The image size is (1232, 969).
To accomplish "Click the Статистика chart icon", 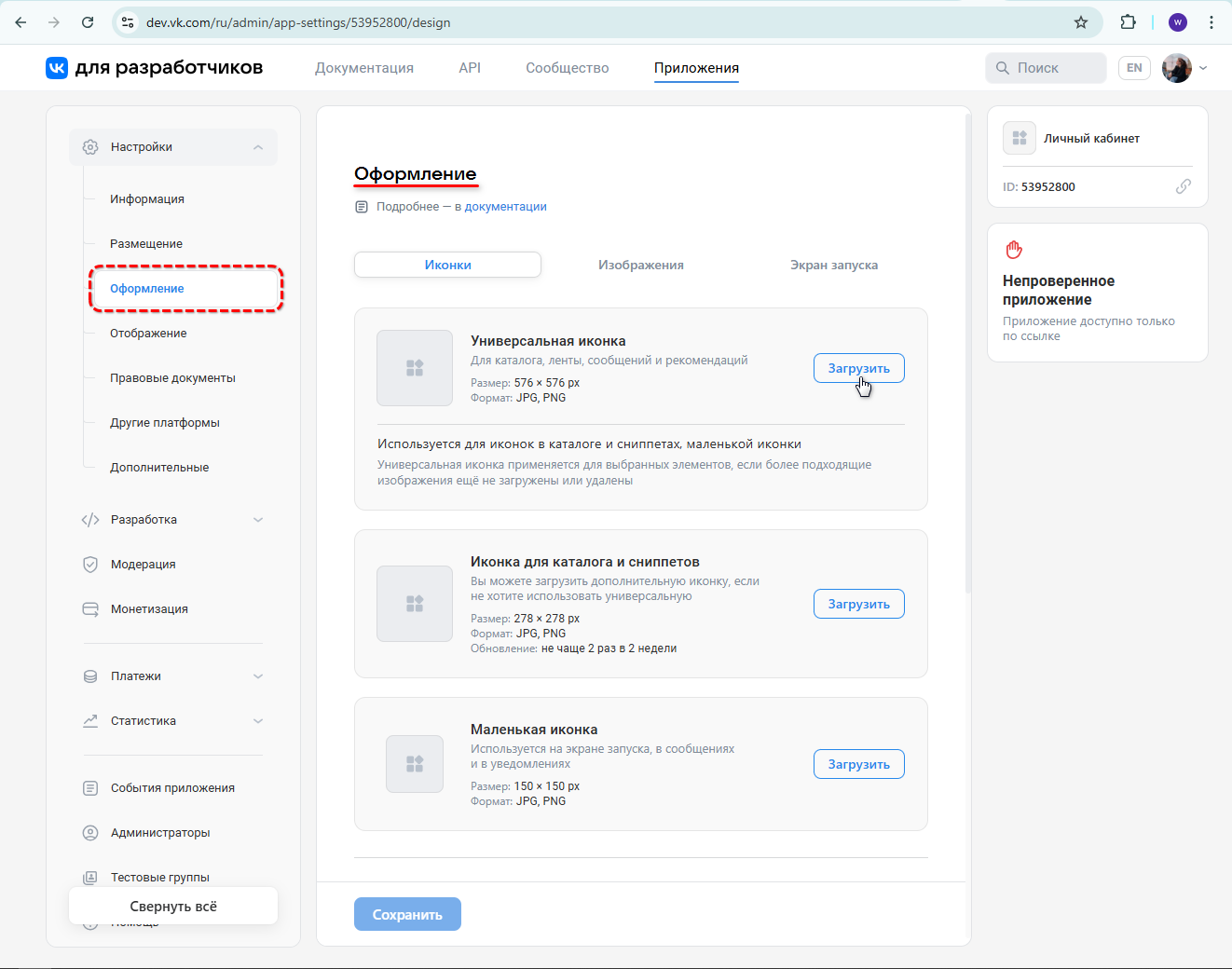I will pyautogui.click(x=89, y=720).
